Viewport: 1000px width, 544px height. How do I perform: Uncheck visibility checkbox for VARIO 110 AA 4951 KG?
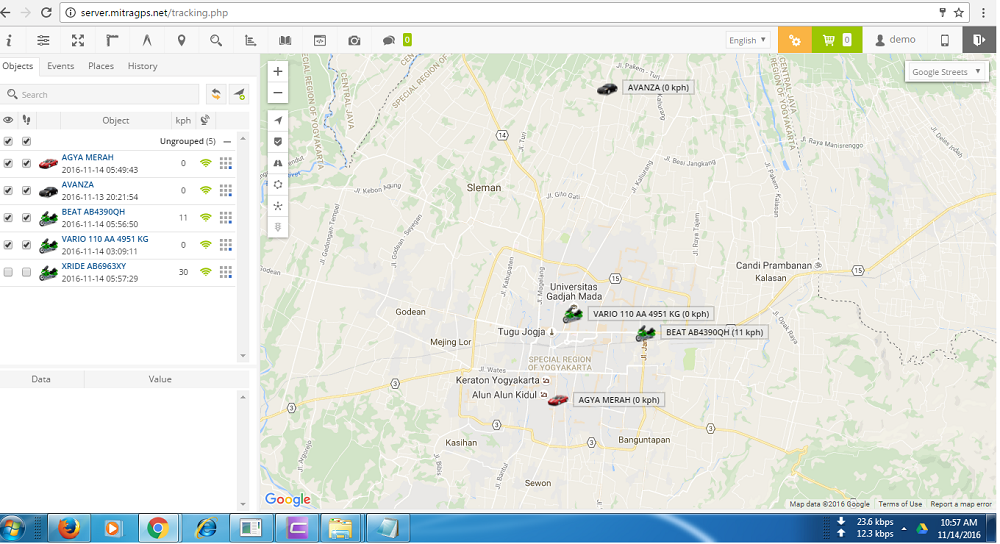pos(8,244)
